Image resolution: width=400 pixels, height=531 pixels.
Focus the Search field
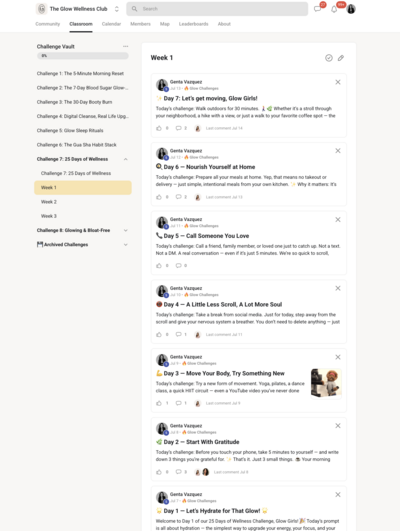[217, 9]
